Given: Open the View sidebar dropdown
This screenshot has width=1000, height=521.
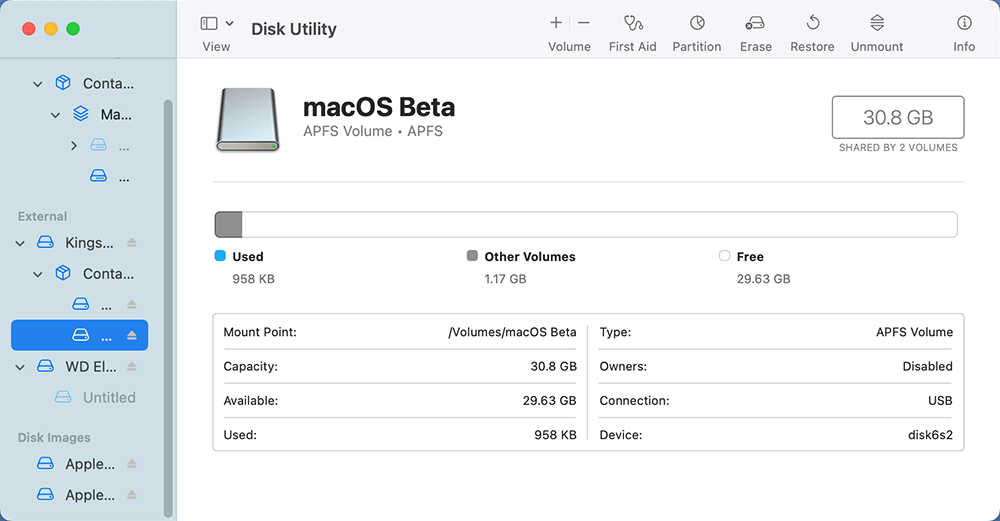Looking at the screenshot, I should pyautogui.click(x=217, y=23).
